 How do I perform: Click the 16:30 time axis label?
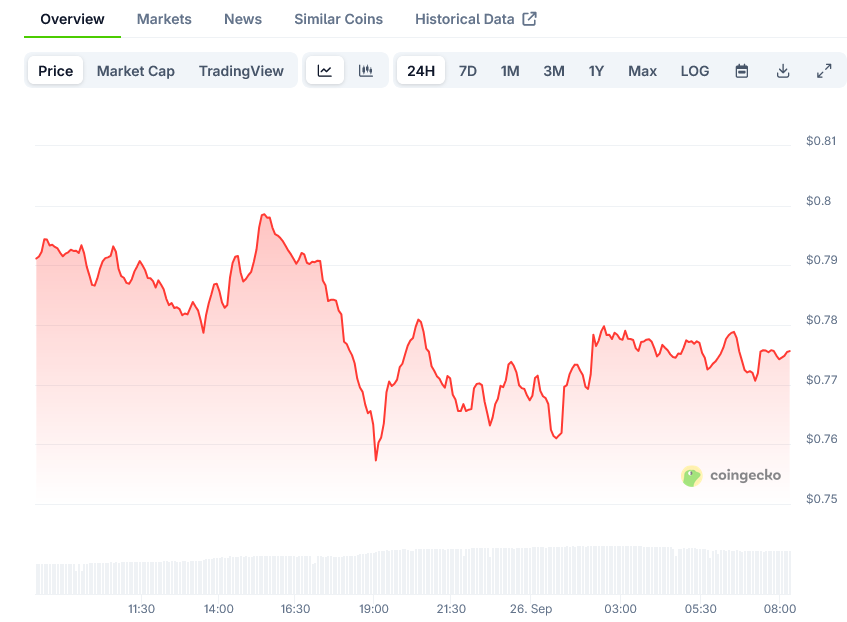tap(295, 609)
